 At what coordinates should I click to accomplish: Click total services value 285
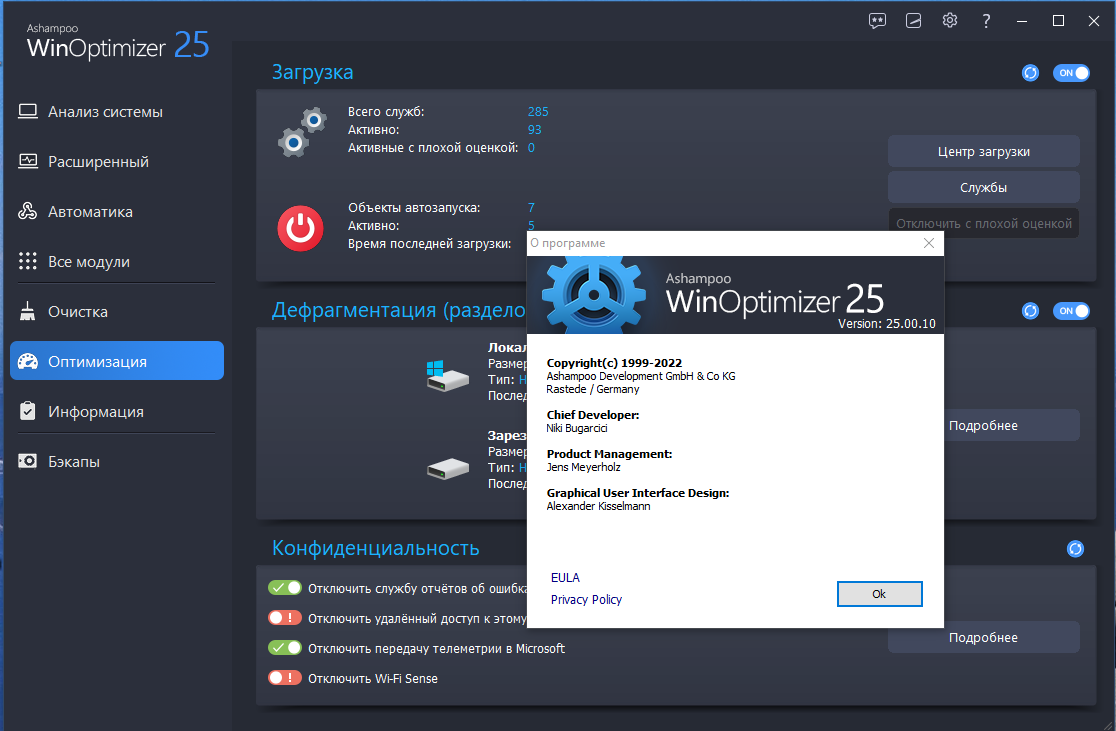tap(538, 112)
